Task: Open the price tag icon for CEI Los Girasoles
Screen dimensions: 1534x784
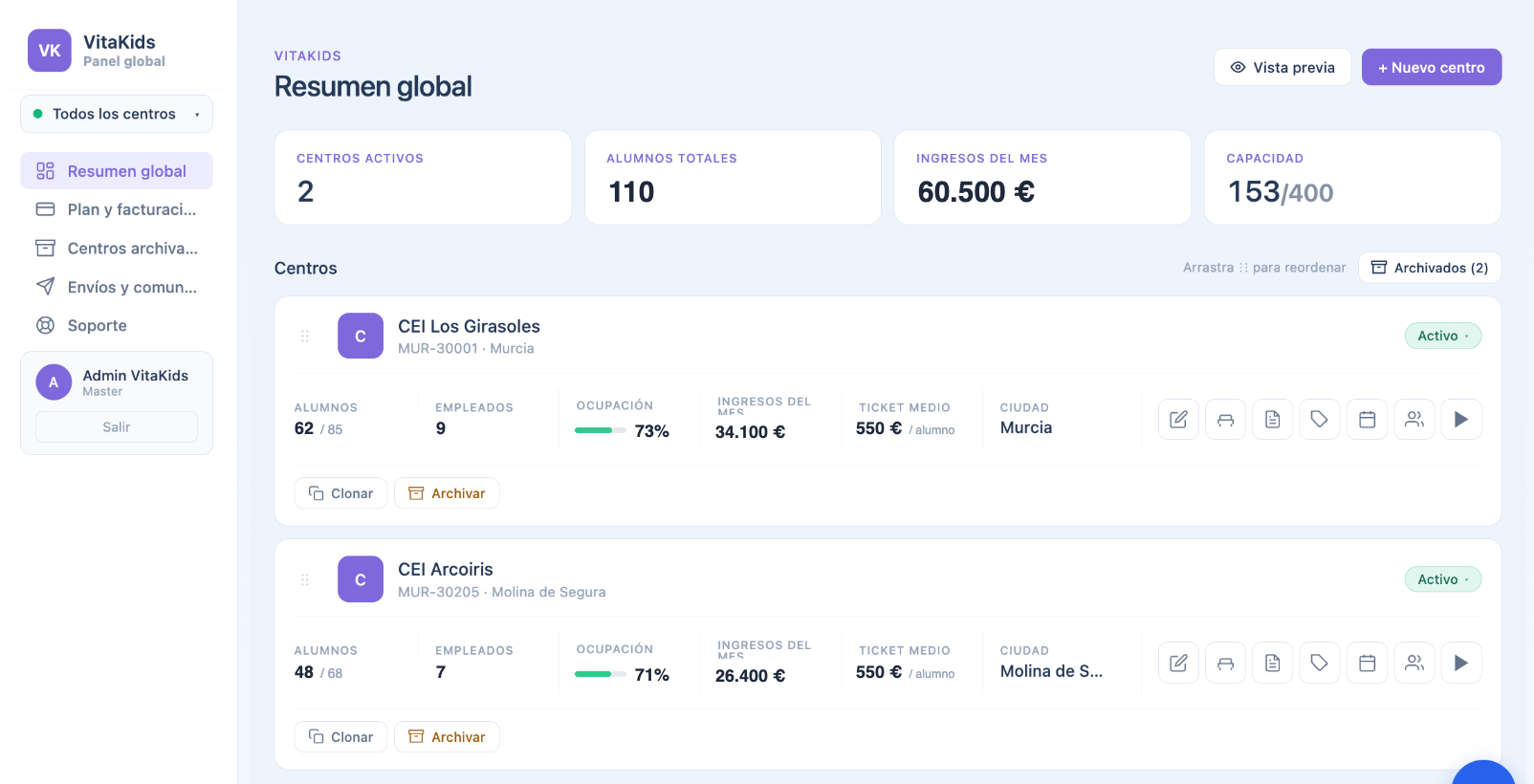Action: [x=1320, y=419]
